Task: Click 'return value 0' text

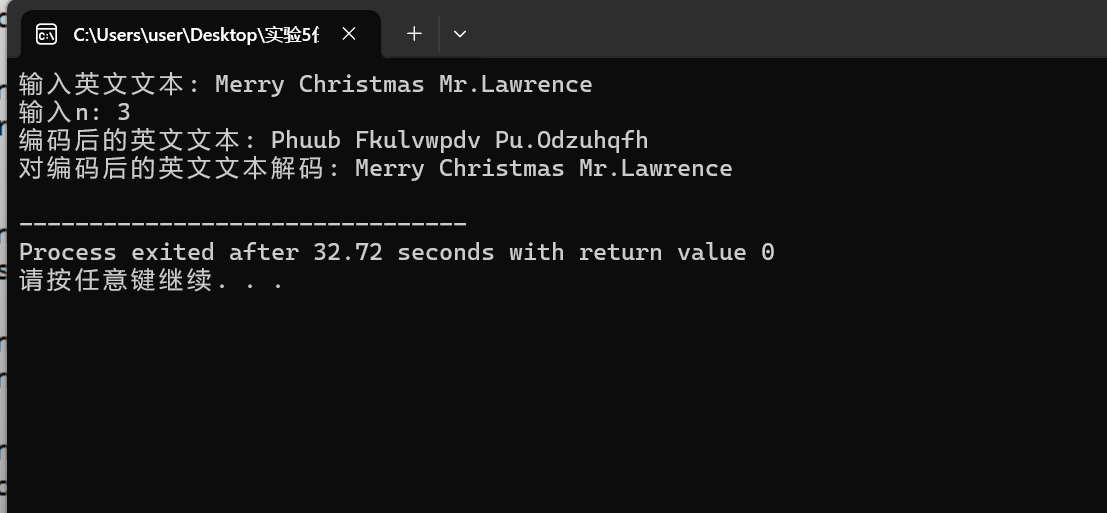Action: pyautogui.click(x=676, y=252)
